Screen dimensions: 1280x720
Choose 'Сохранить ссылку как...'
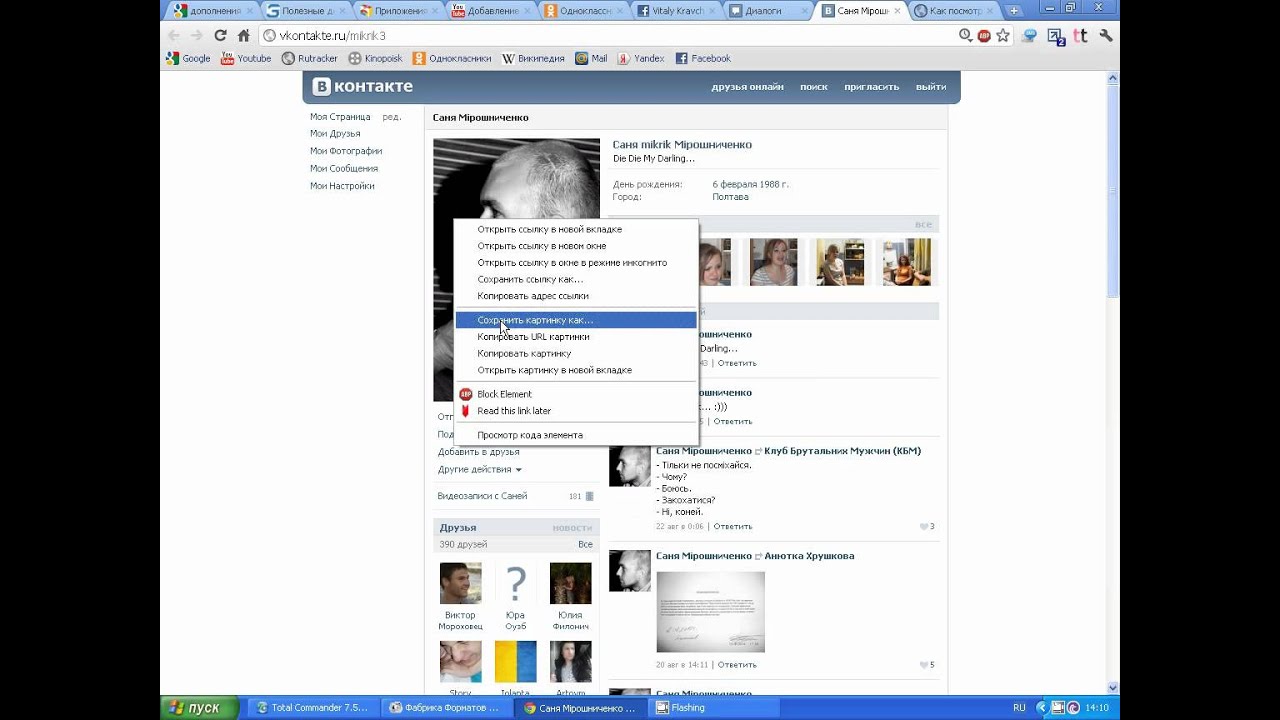click(x=576, y=279)
